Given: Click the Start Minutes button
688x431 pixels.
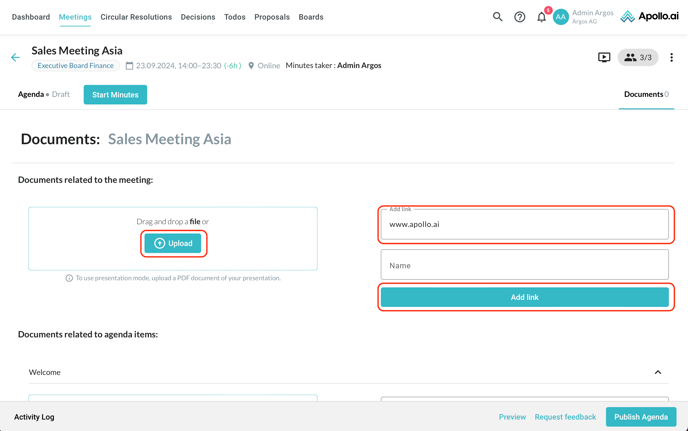Looking at the screenshot, I should coord(115,95).
